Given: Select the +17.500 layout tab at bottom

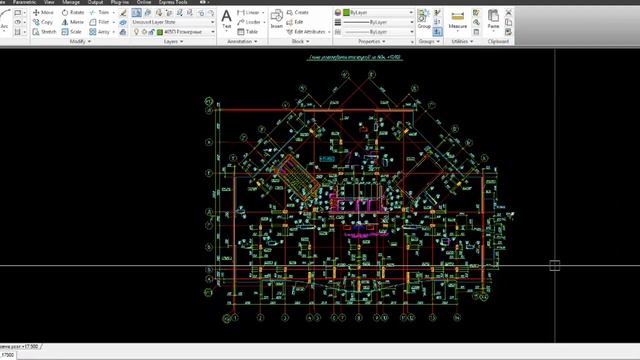Looking at the screenshot, I should coord(20,346).
